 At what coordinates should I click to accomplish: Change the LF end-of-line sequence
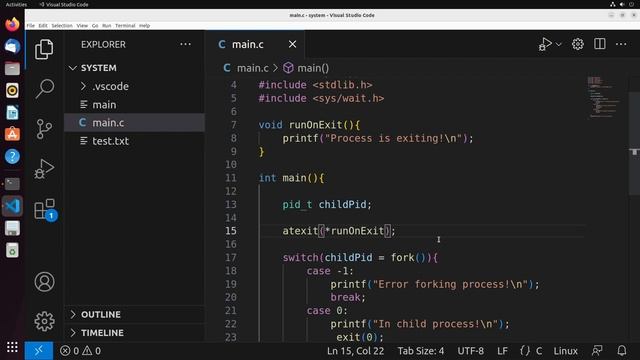[502, 351]
